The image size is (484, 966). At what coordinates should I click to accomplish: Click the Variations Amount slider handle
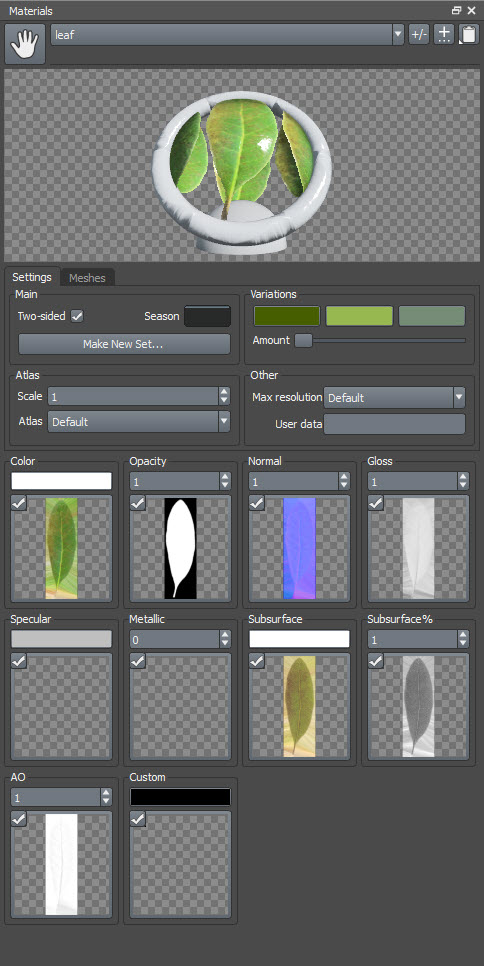[303, 340]
